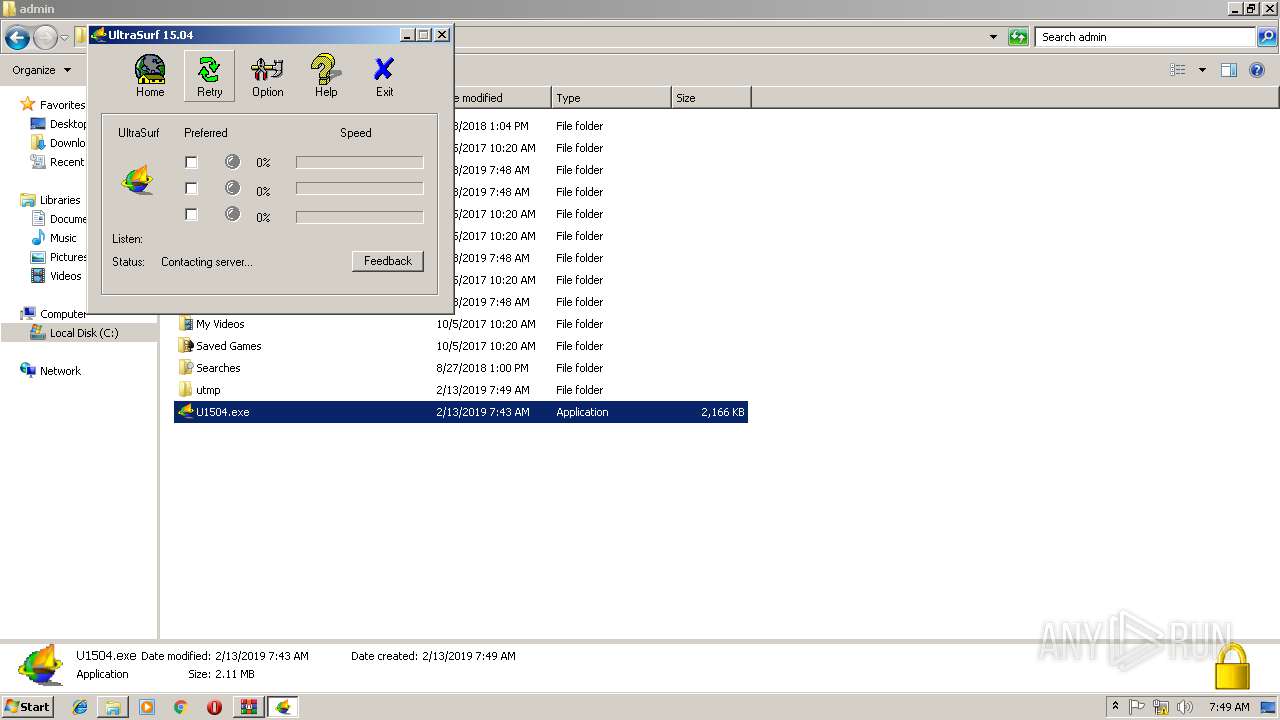The width and height of the screenshot is (1280, 720).
Task: Open Explorer help blue question icon
Action: pos(1258,70)
